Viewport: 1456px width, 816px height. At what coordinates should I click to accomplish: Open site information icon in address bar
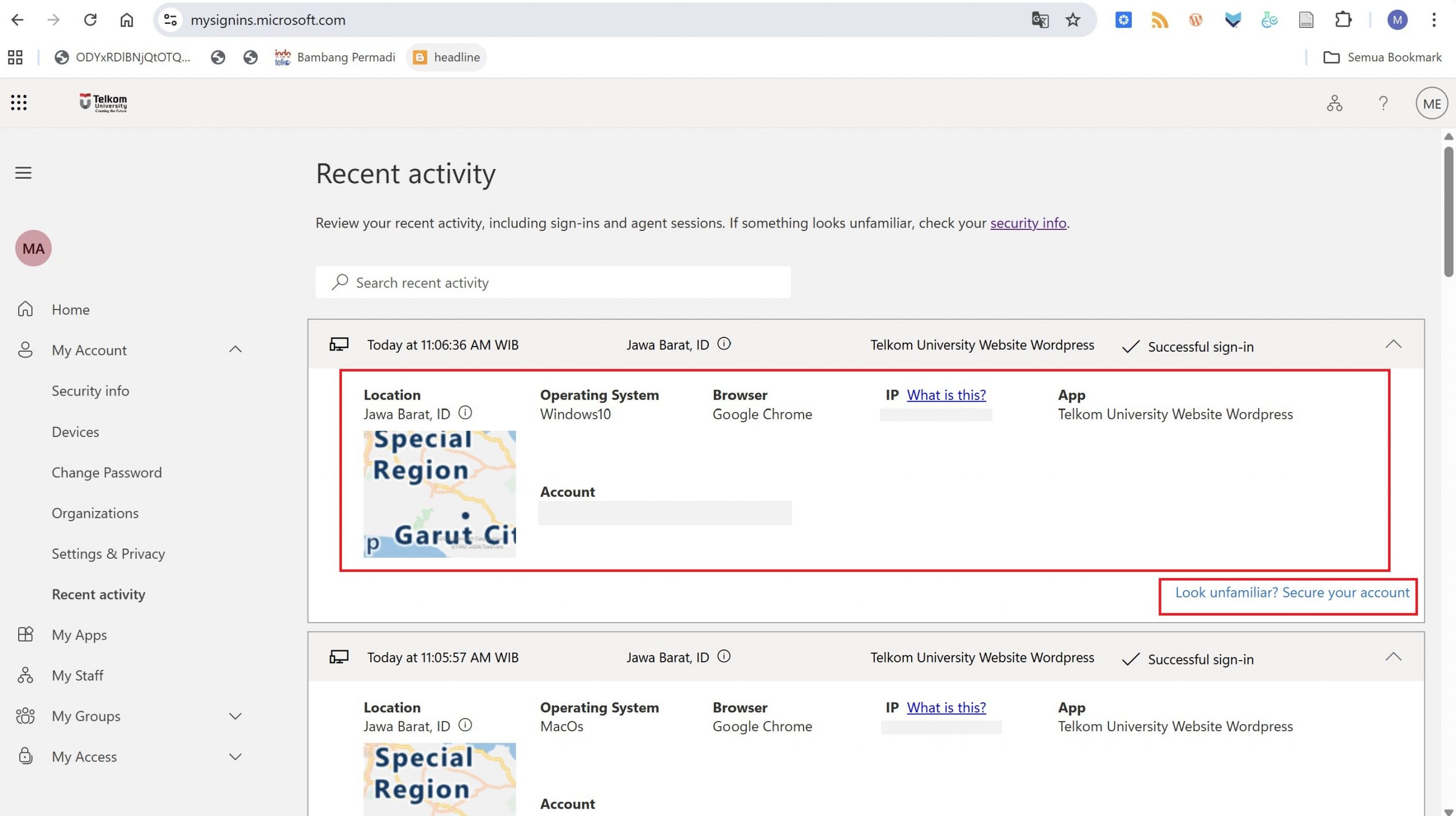[x=170, y=20]
